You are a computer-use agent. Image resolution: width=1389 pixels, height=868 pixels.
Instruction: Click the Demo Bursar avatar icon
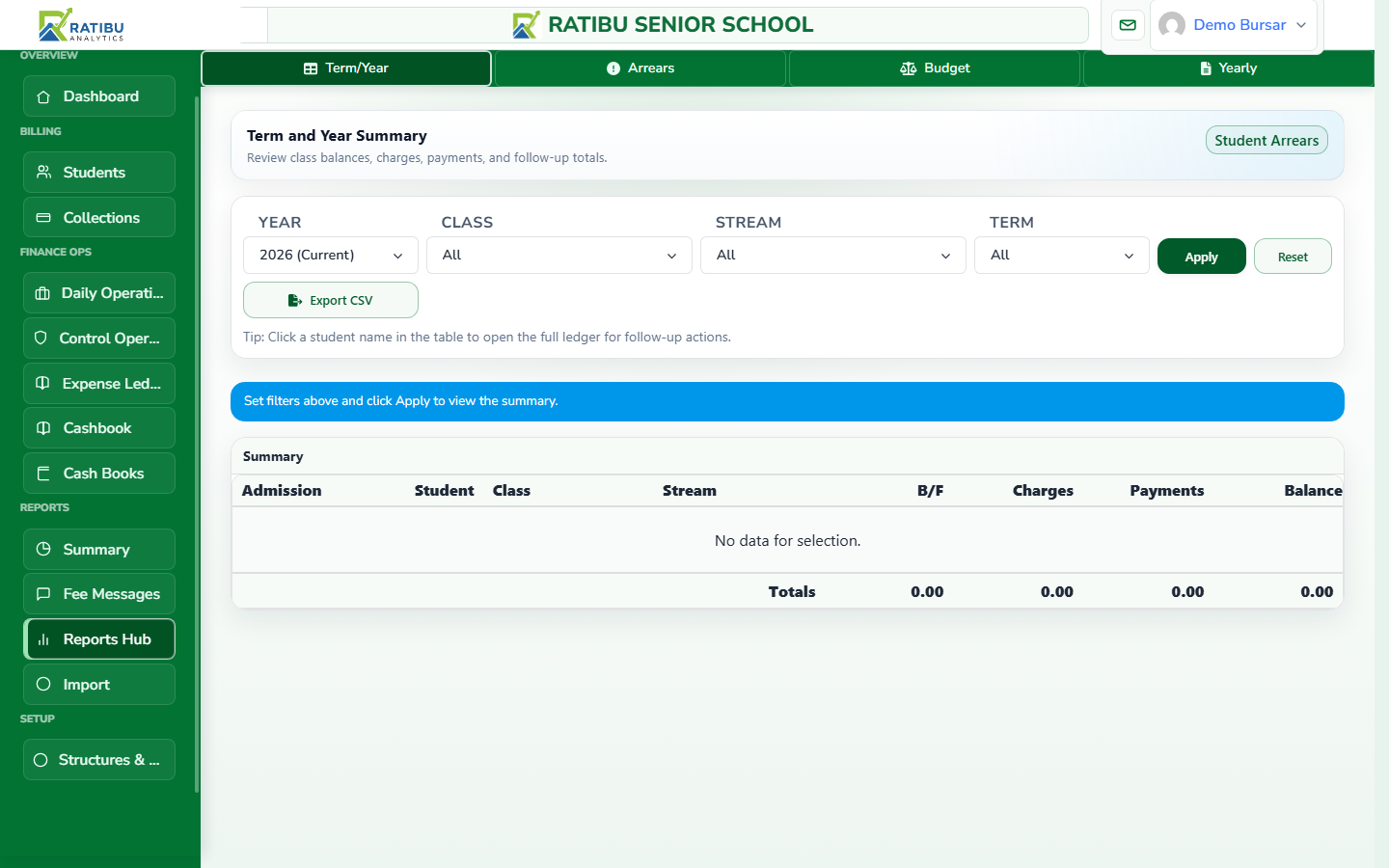pyautogui.click(x=1172, y=25)
